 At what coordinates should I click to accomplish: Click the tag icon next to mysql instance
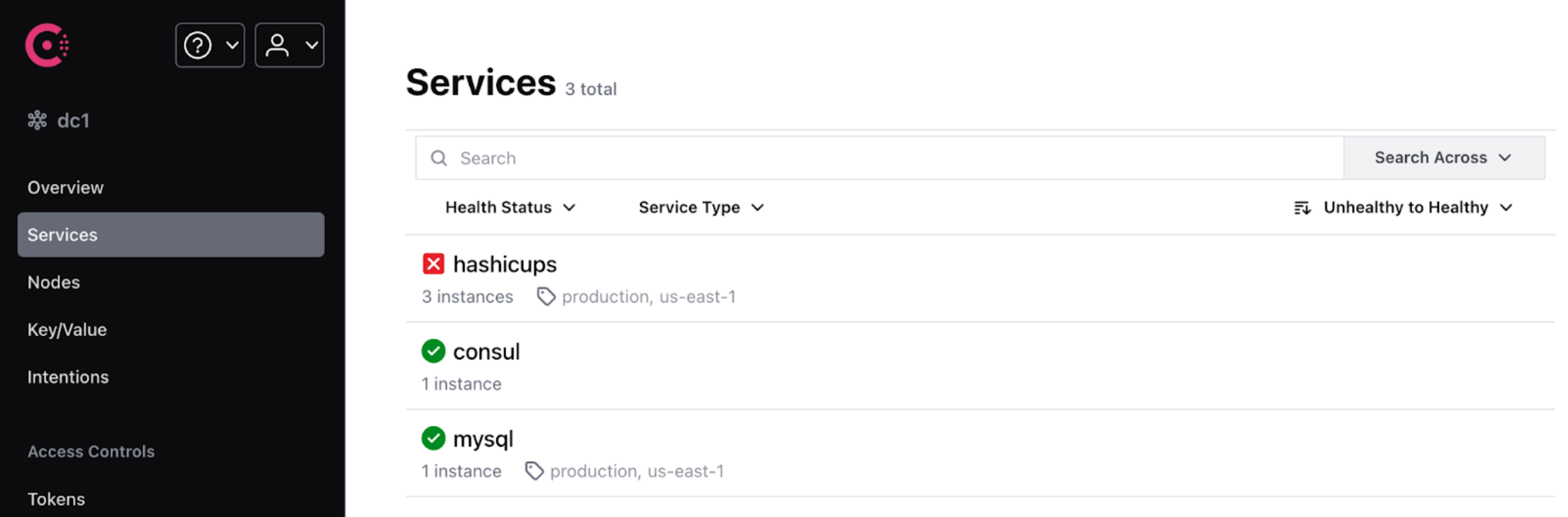pos(535,471)
